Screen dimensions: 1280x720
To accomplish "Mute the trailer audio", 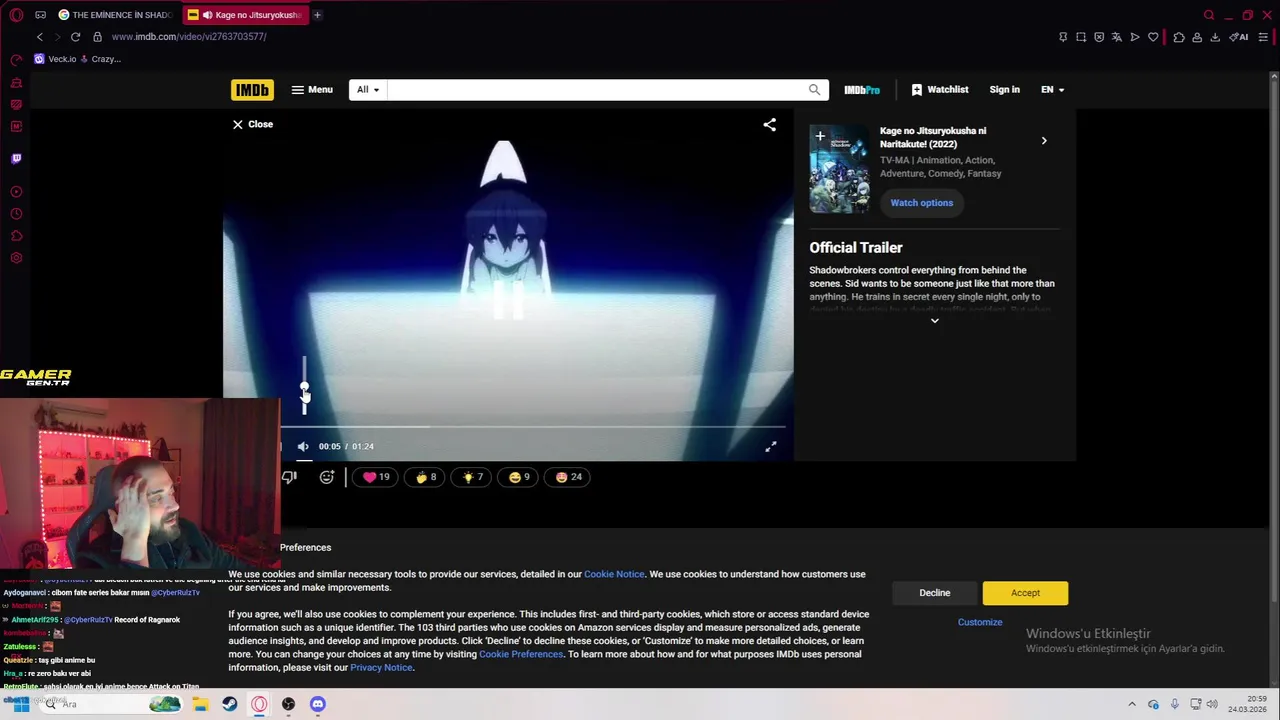I will (x=303, y=447).
